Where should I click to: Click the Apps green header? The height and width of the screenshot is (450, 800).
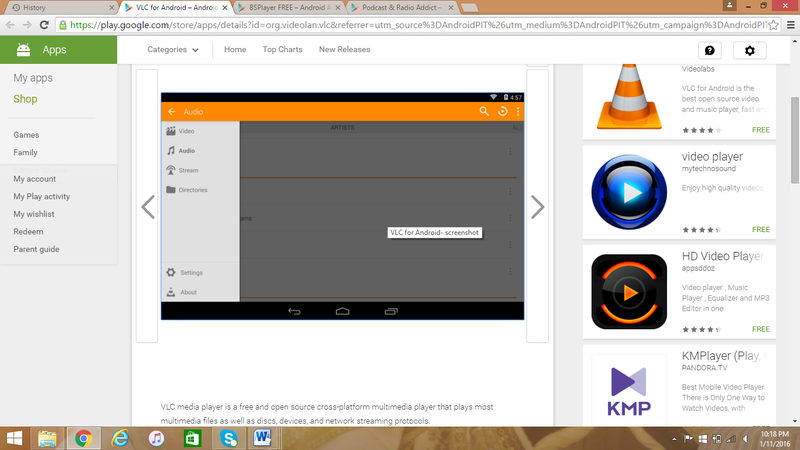click(58, 49)
